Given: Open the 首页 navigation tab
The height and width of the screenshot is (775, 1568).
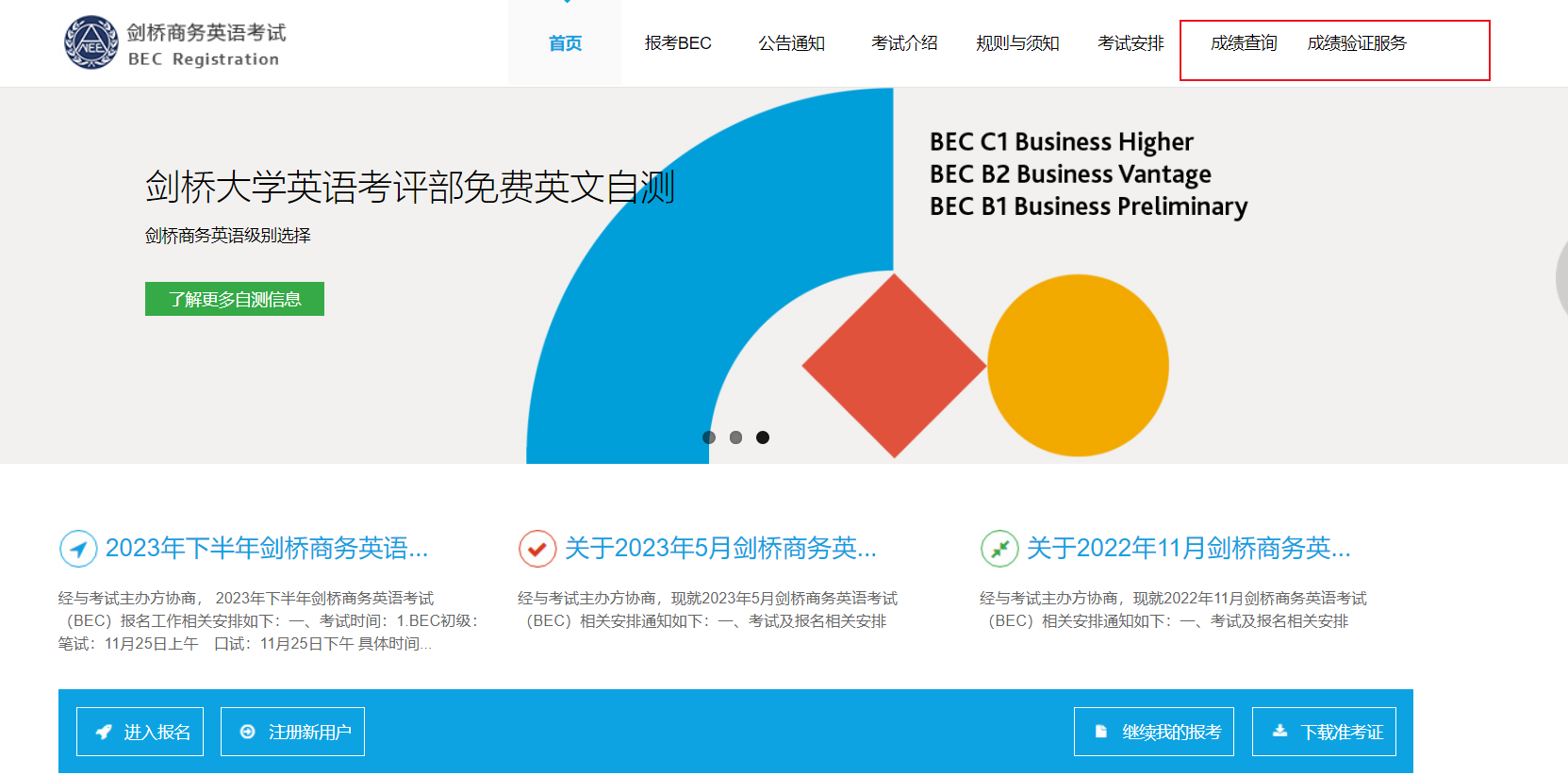Looking at the screenshot, I should 565,43.
